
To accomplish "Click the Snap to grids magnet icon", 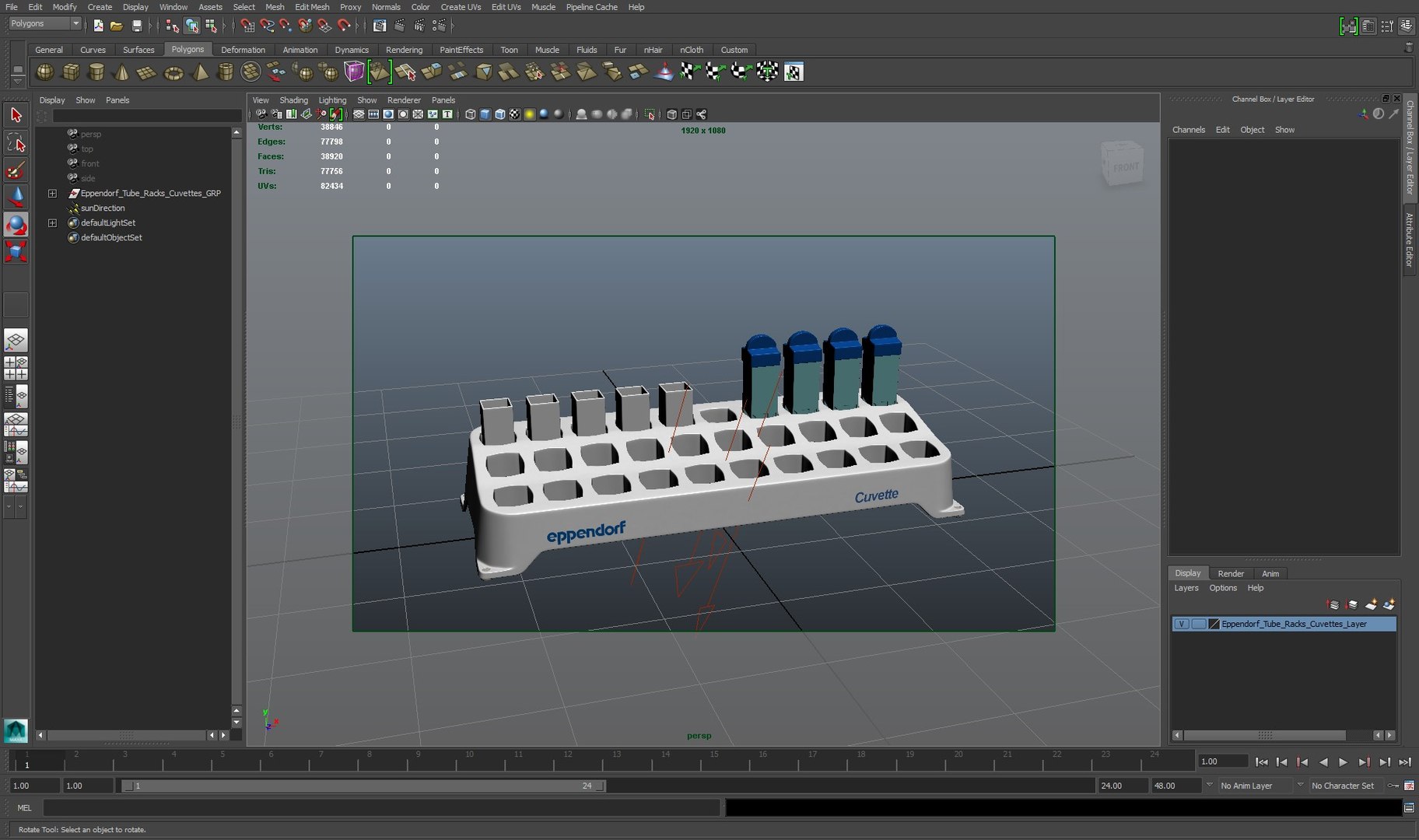I will coord(248,26).
